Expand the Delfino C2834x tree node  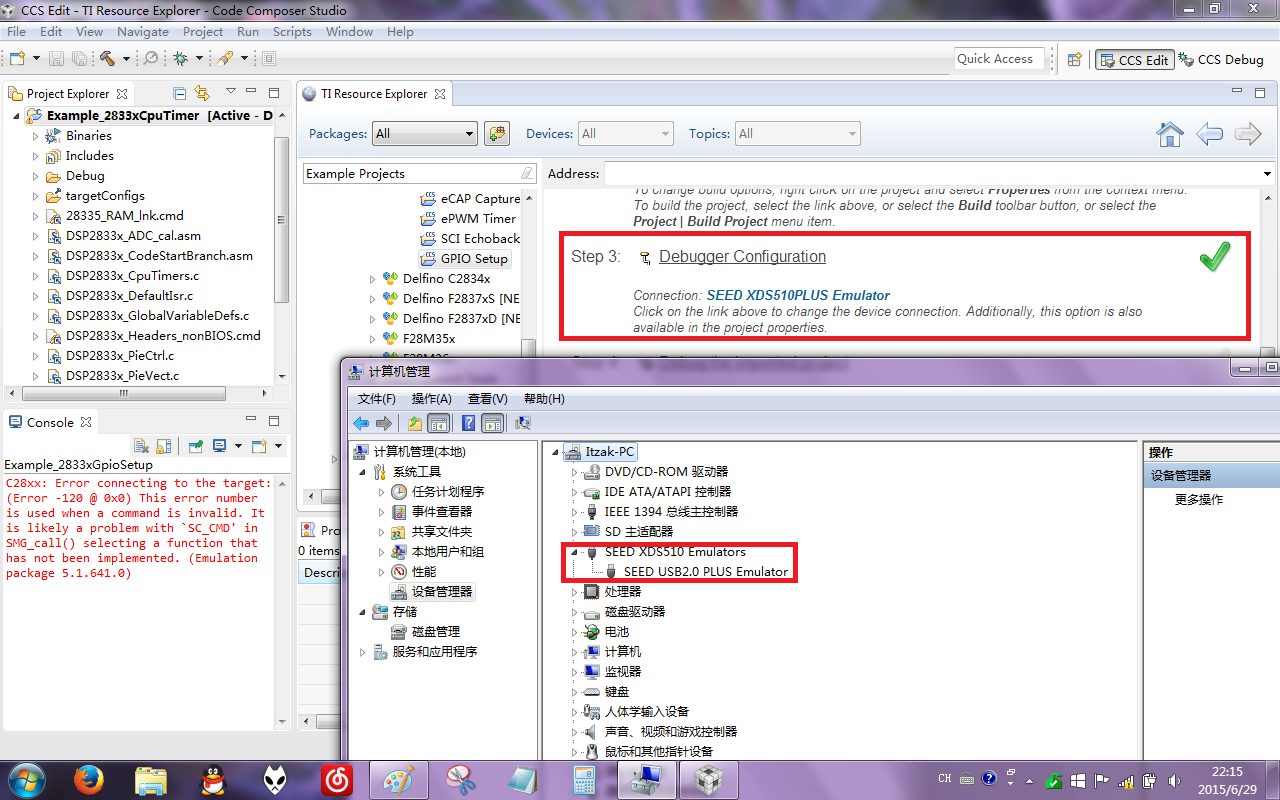pyautogui.click(x=373, y=279)
